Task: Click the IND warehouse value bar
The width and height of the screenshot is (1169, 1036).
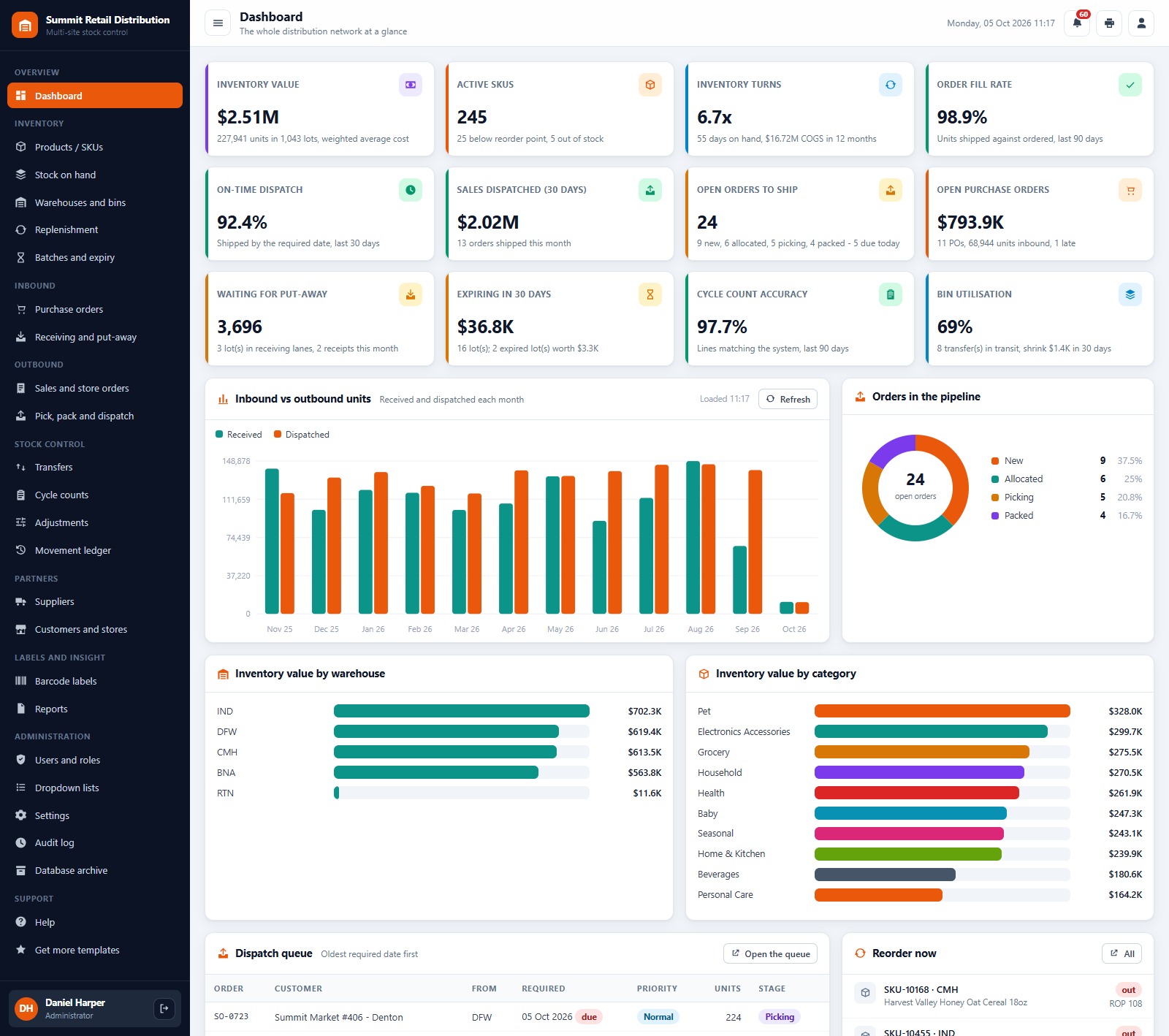Action: 462,711
